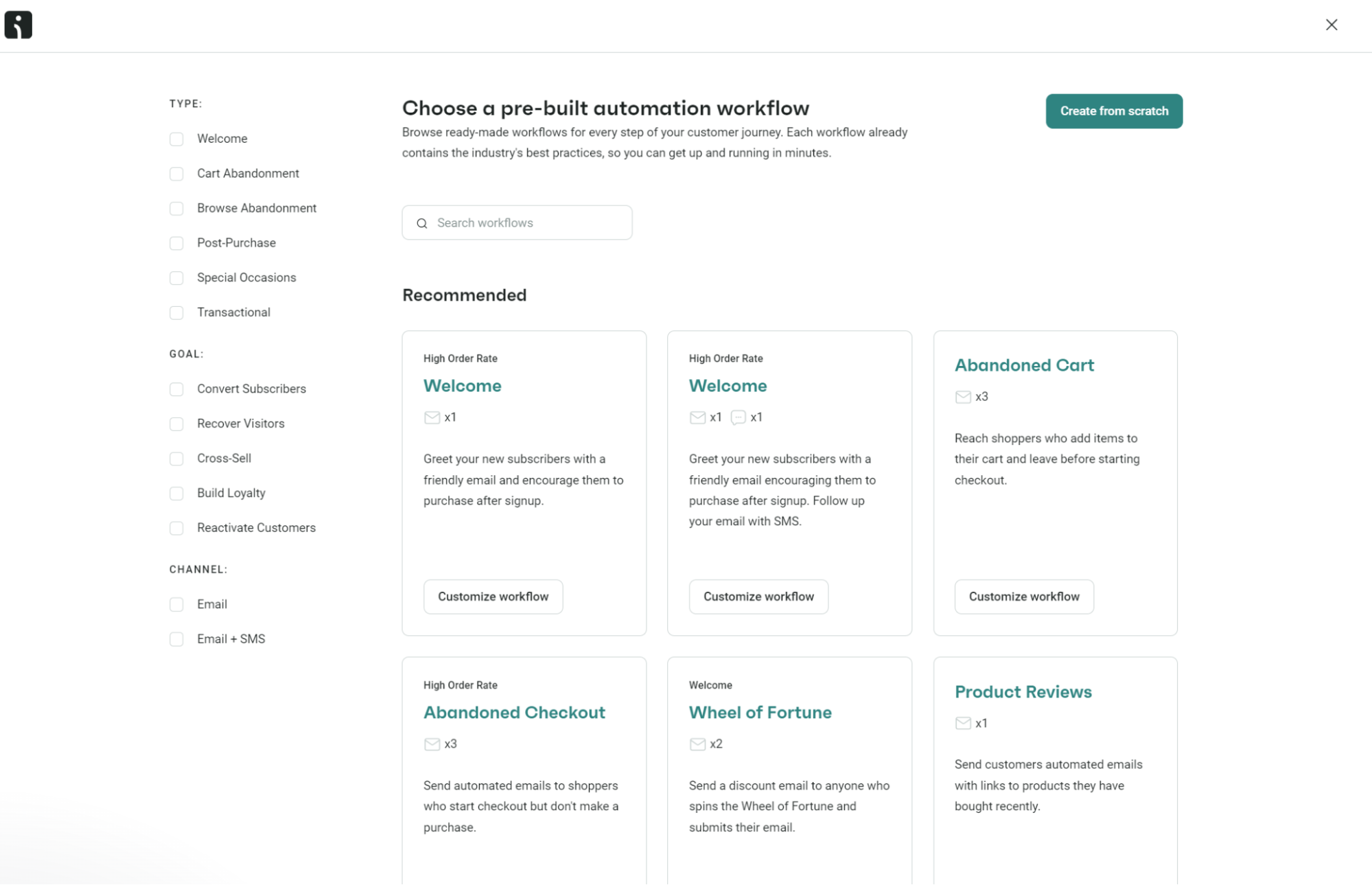This screenshot has height=885, width=1372.
Task: Click the Omnisend logo in the top left
Action: tap(19, 25)
